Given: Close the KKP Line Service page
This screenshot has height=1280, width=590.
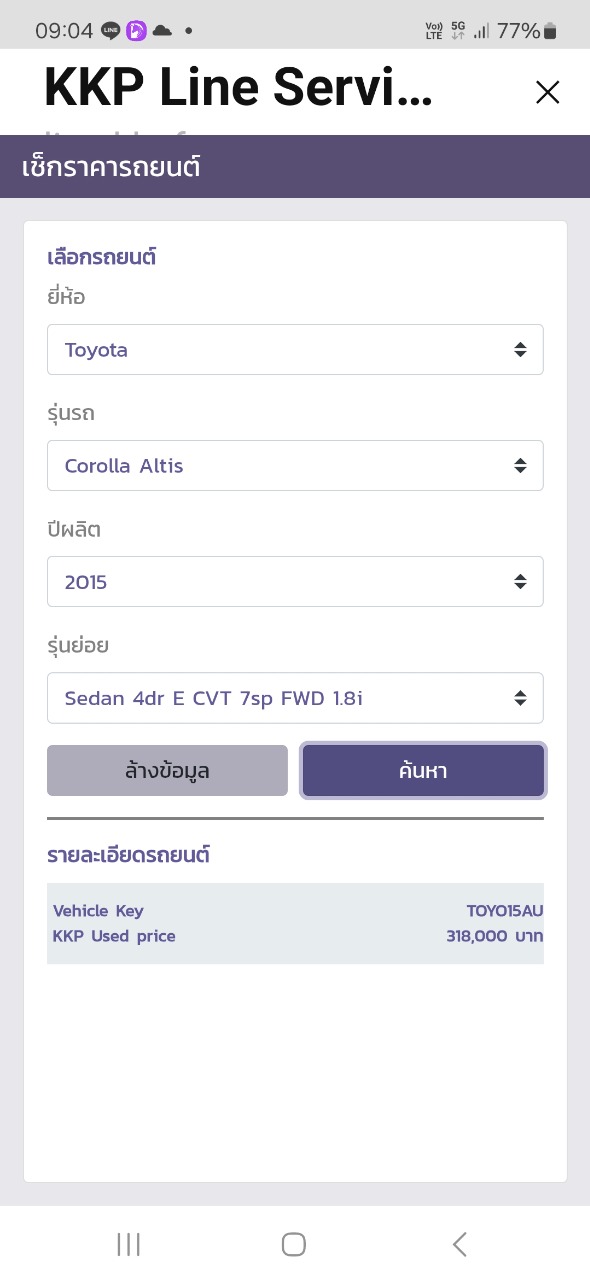Looking at the screenshot, I should point(547,93).
